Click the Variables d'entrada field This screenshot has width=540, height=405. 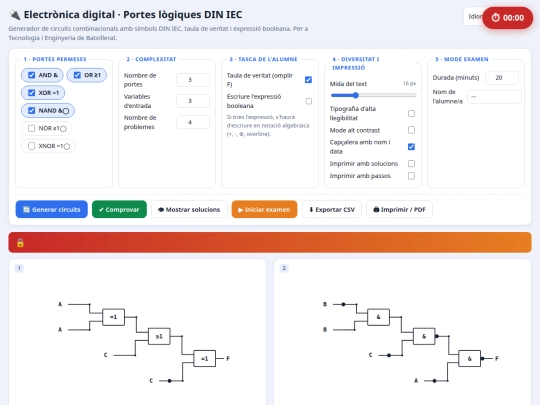tap(193, 101)
